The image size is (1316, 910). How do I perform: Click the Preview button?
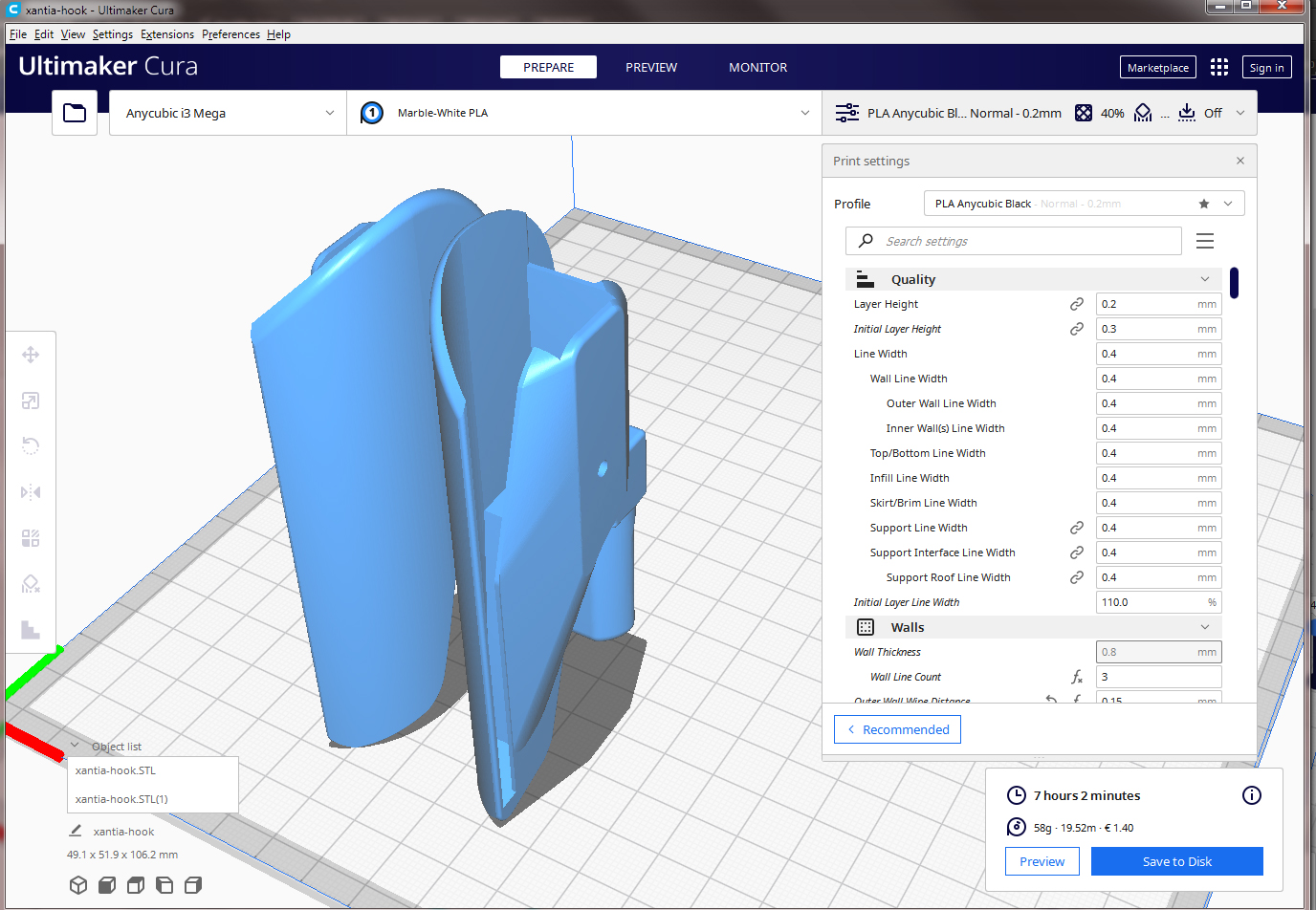pos(1042,861)
